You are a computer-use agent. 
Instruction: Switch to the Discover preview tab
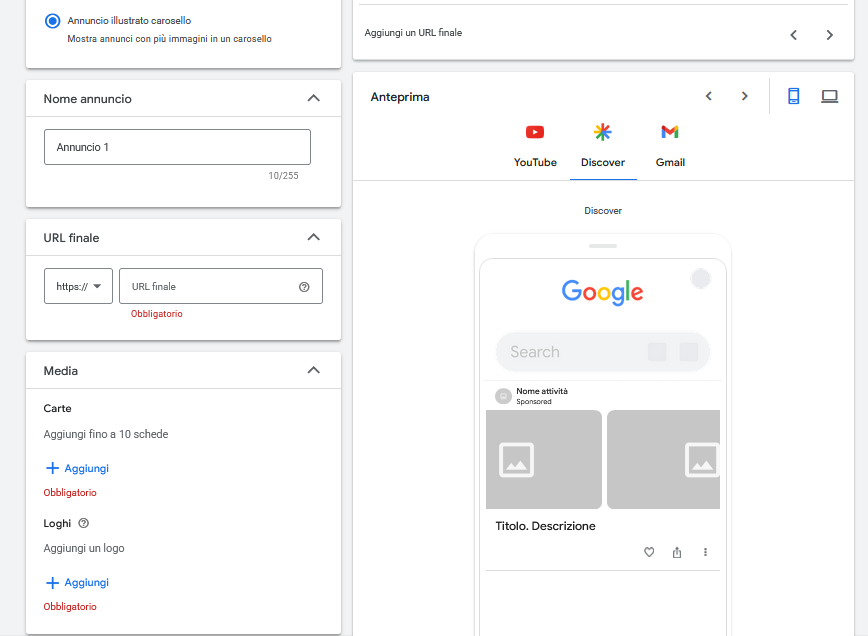pos(603,147)
